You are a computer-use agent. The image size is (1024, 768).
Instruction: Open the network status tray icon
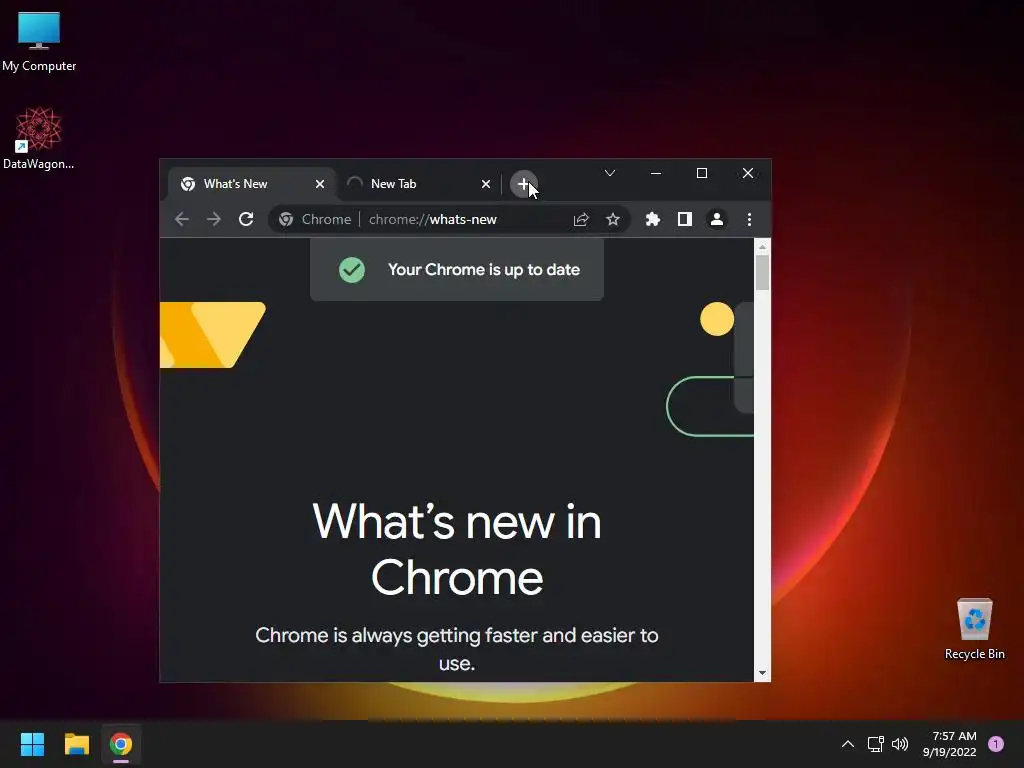[x=875, y=744]
